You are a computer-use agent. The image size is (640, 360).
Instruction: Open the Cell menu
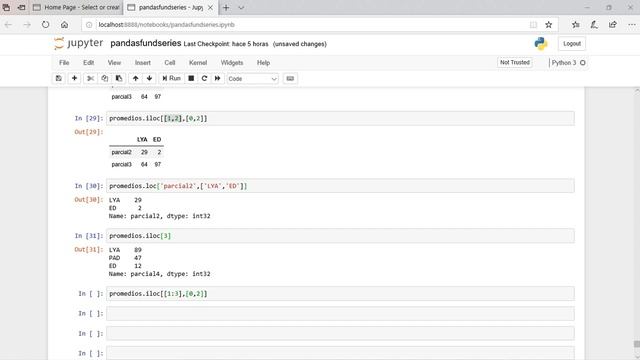(170, 63)
